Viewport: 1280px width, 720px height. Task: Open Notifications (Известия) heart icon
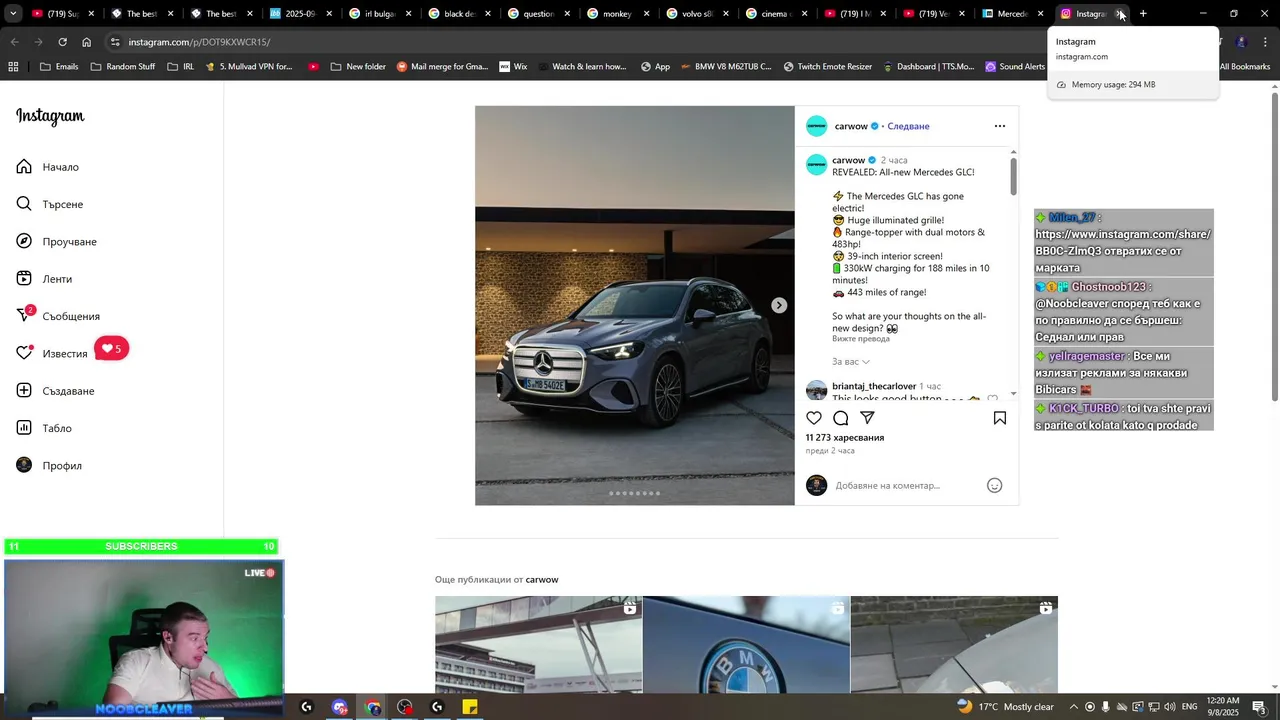coord(24,353)
